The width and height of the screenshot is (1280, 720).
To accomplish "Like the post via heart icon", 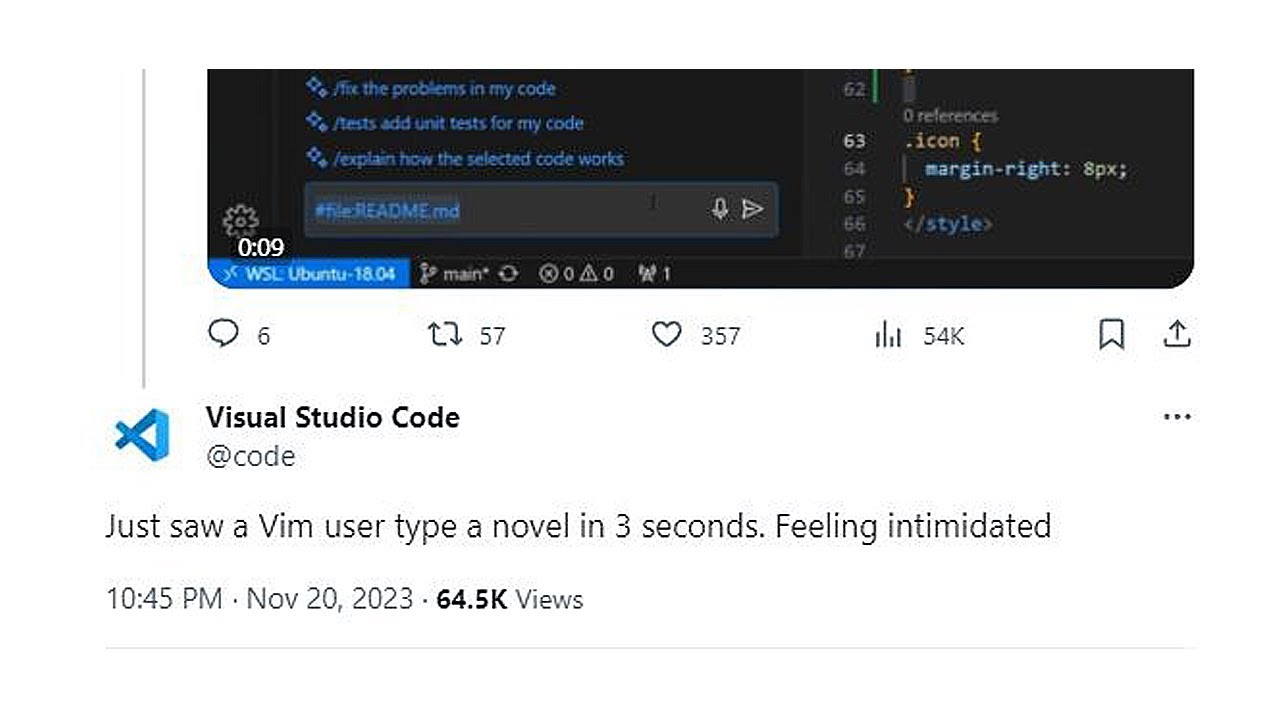I will pos(666,334).
